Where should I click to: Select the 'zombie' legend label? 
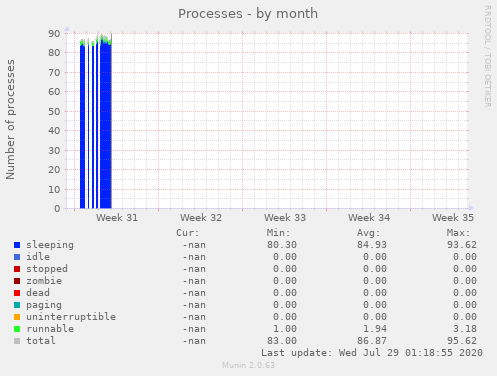[44, 281]
